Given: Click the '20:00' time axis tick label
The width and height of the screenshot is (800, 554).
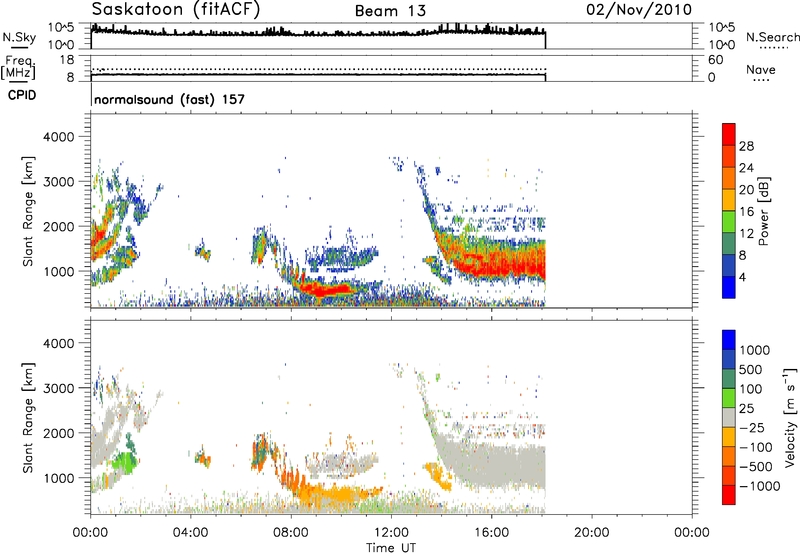Looking at the screenshot, I should (x=591, y=533).
